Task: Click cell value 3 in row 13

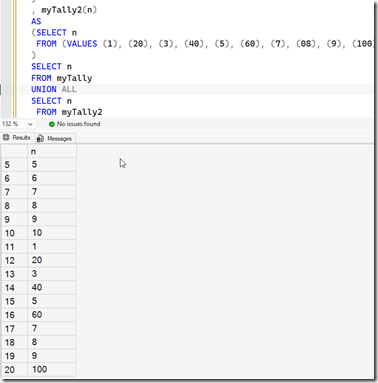Action: (52, 274)
